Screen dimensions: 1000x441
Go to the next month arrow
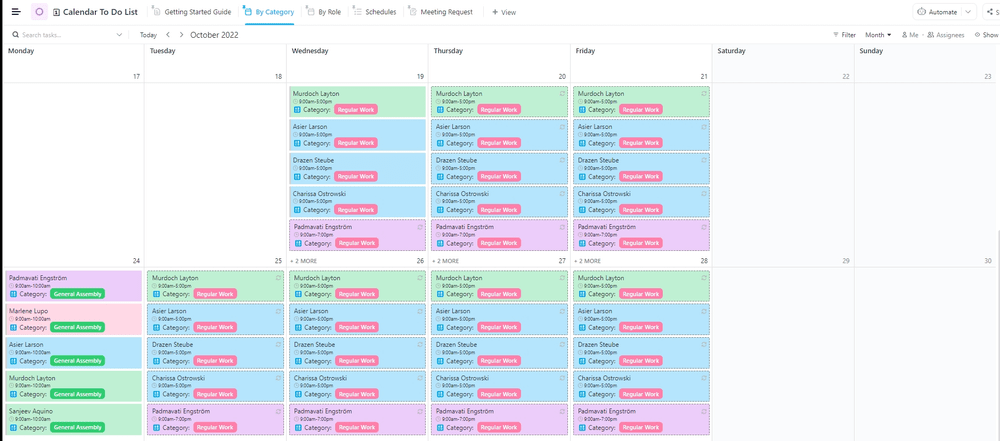[x=181, y=35]
